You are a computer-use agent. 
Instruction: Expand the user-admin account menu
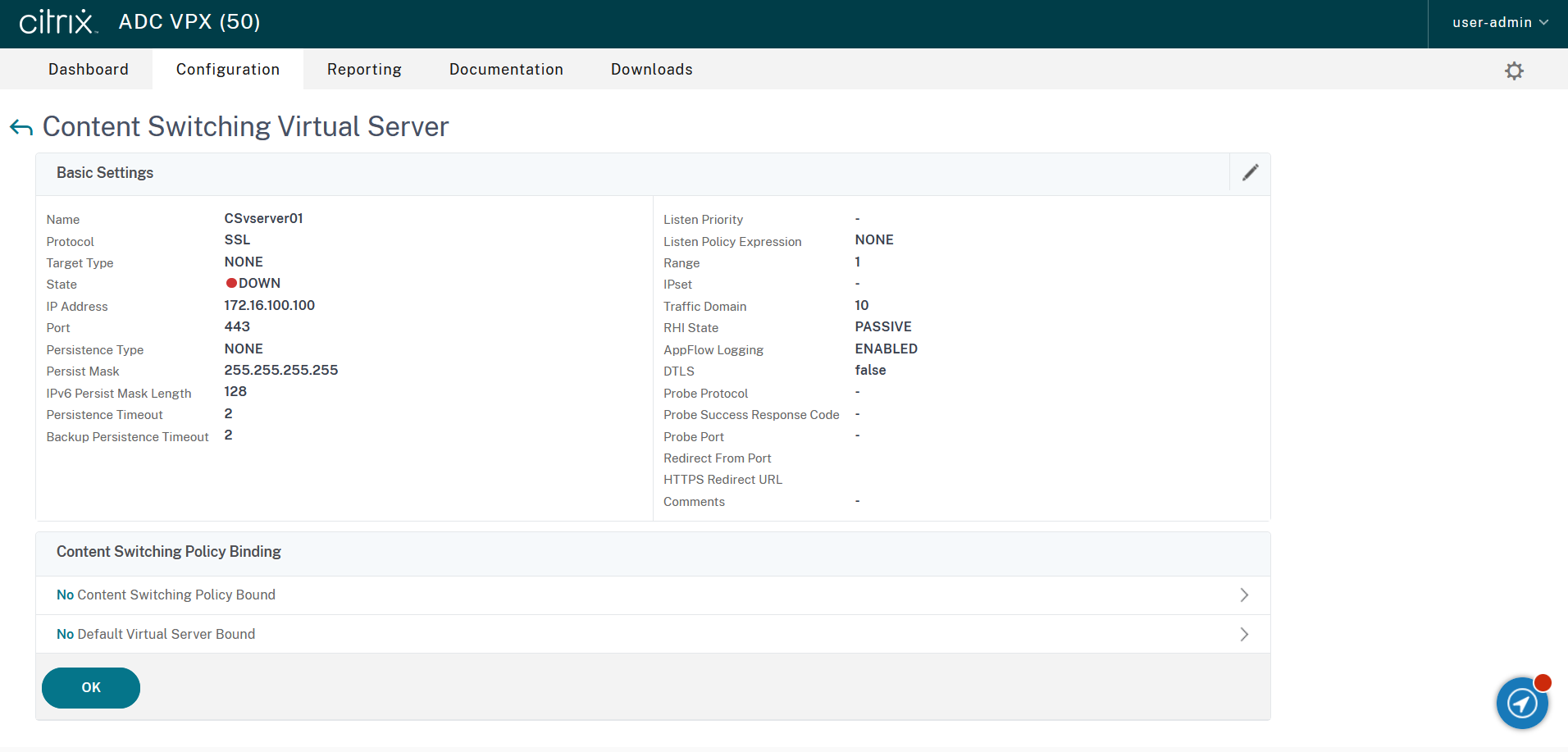(1499, 23)
